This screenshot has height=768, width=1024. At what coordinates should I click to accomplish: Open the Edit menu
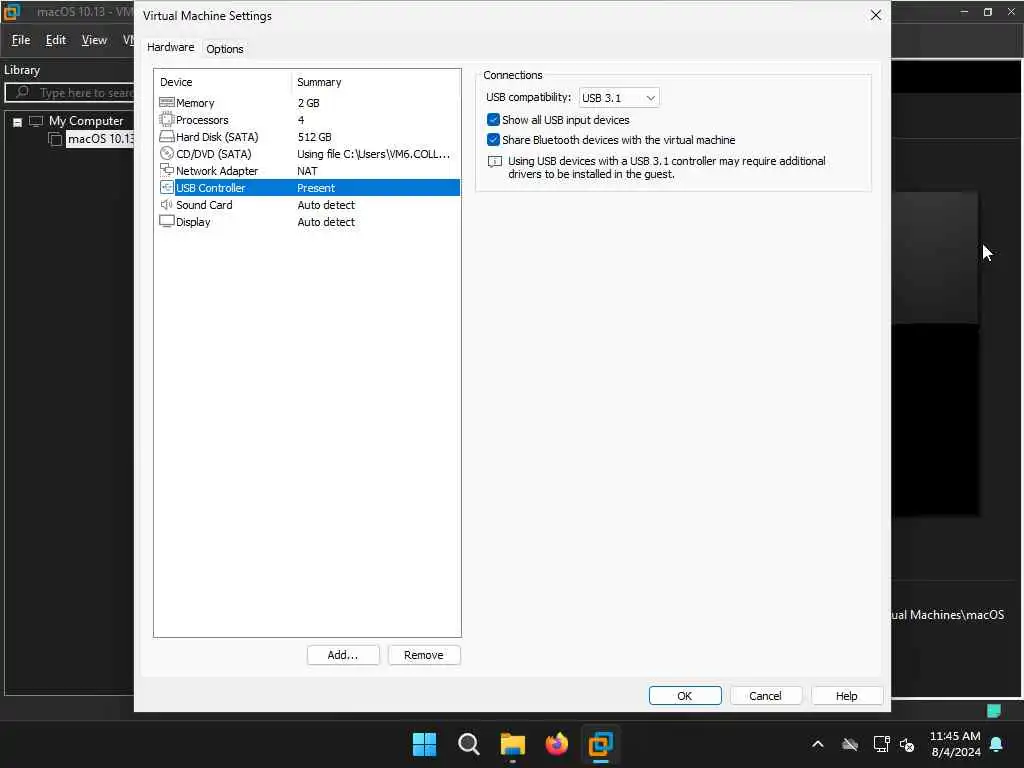pos(56,40)
